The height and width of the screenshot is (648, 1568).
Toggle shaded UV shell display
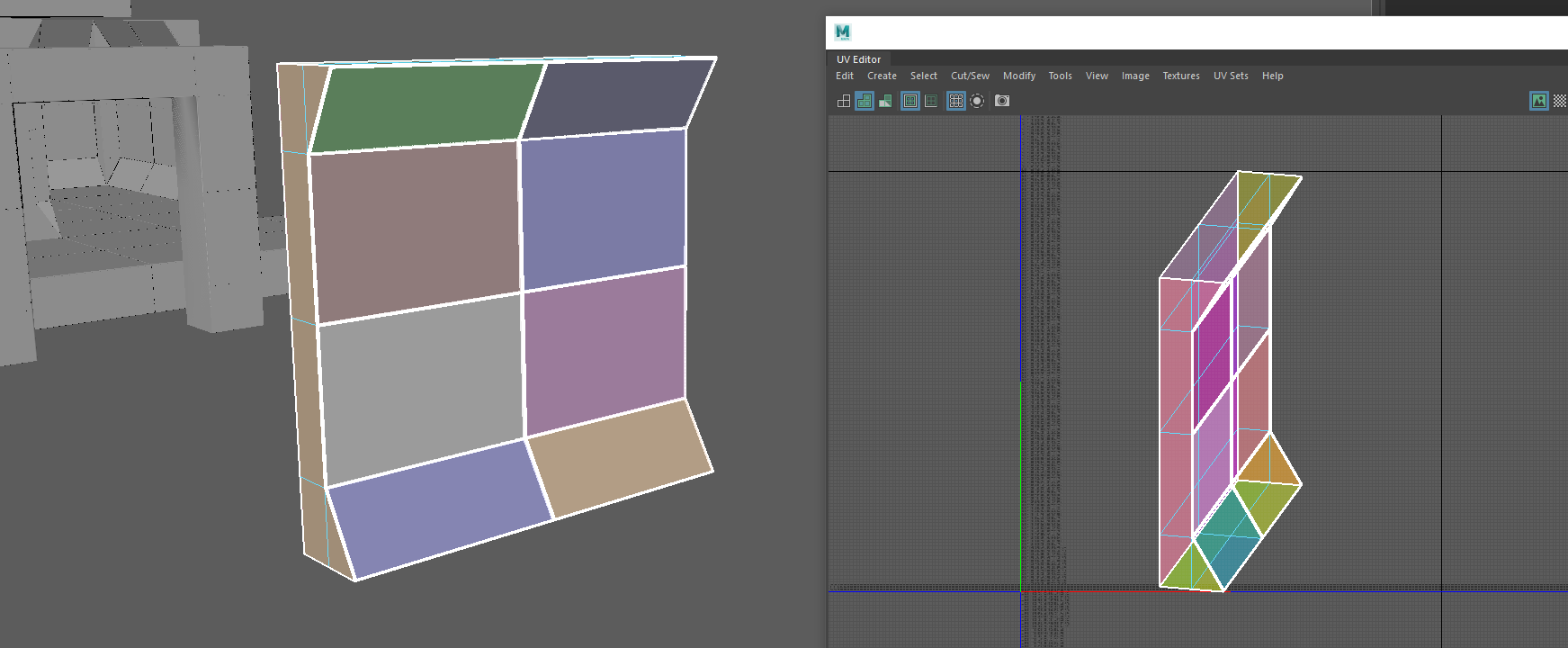pyautogui.click(x=865, y=101)
